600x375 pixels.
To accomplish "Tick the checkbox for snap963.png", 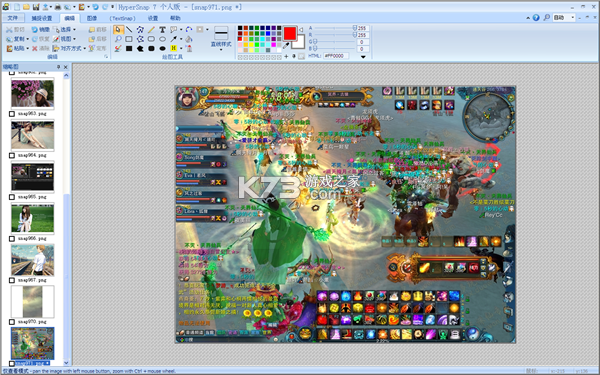I will [x=12, y=114].
